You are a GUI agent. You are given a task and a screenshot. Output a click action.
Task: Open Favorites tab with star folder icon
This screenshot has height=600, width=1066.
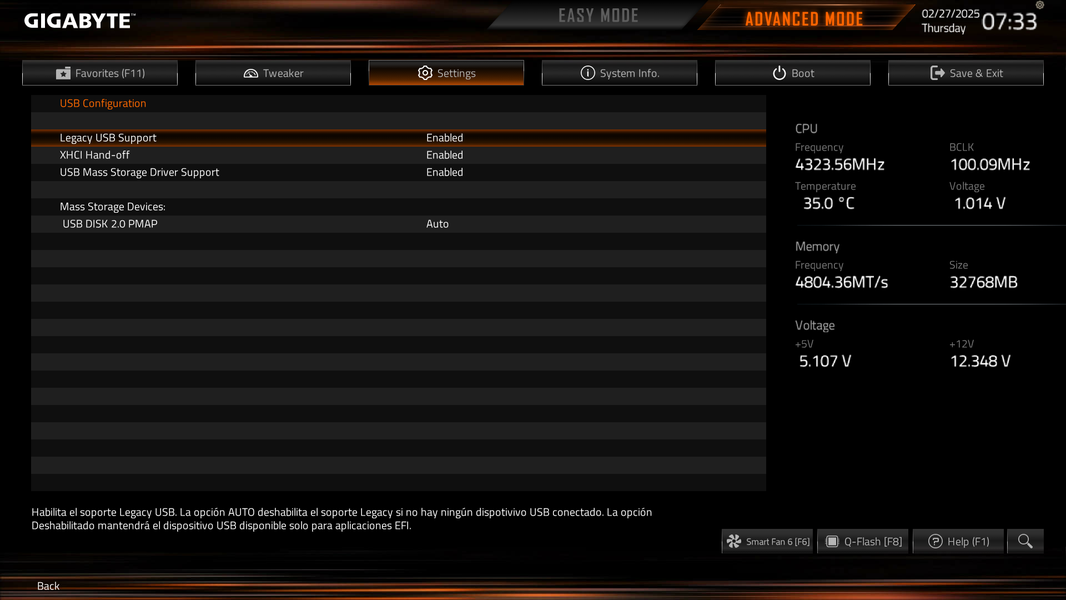pyautogui.click(x=100, y=73)
